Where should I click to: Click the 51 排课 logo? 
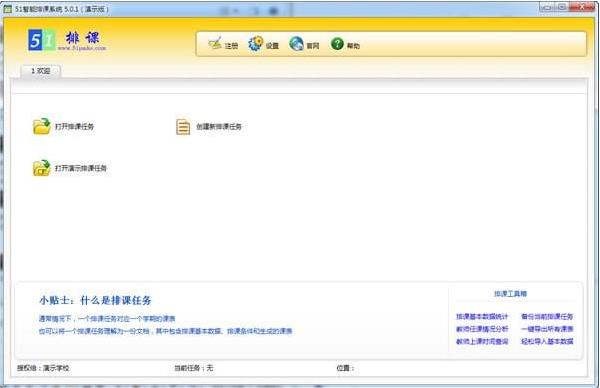67,40
